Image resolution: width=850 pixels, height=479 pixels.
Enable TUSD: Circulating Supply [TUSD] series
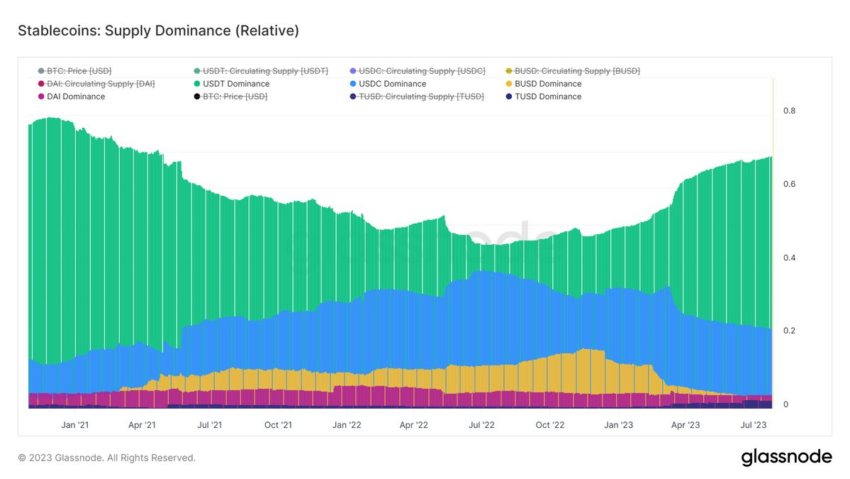click(417, 96)
